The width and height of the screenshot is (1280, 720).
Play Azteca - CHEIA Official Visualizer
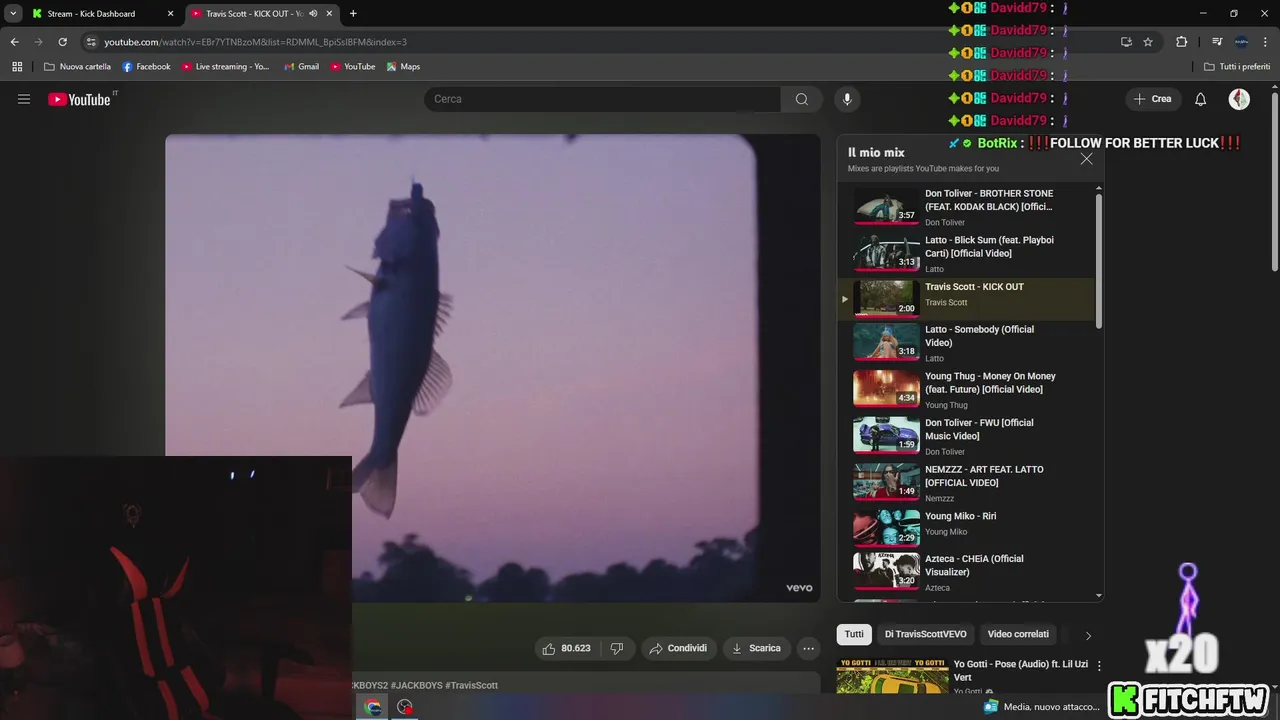point(966,572)
